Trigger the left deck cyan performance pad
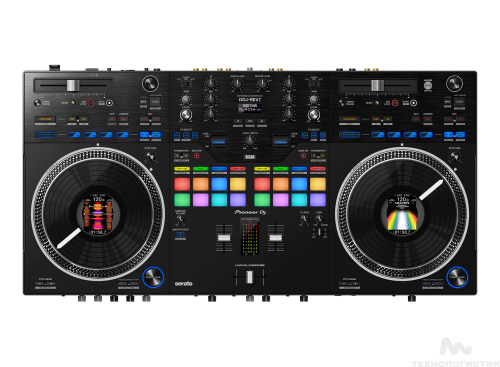Viewport: 500px width, 367px height. (x=219, y=200)
